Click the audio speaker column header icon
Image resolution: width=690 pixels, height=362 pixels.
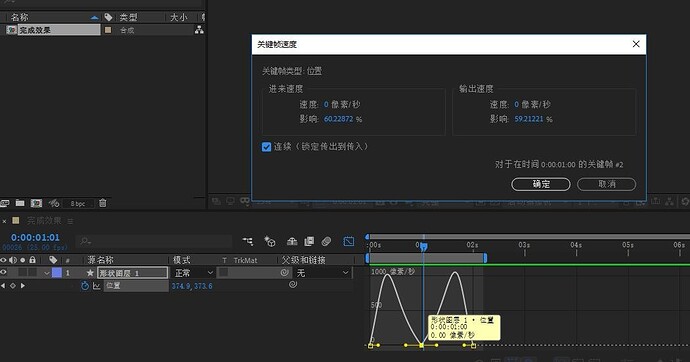tap(13, 260)
